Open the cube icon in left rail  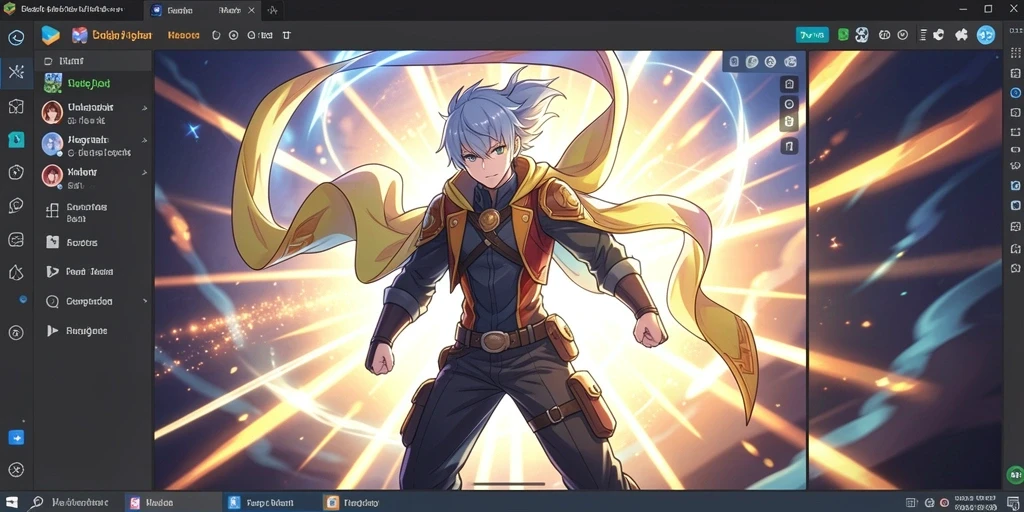(x=16, y=106)
